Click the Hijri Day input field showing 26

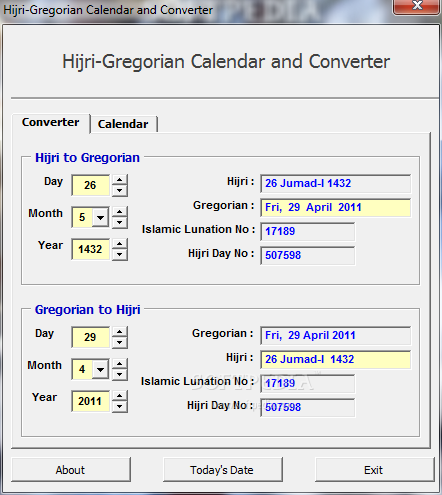pyautogui.click(x=90, y=185)
